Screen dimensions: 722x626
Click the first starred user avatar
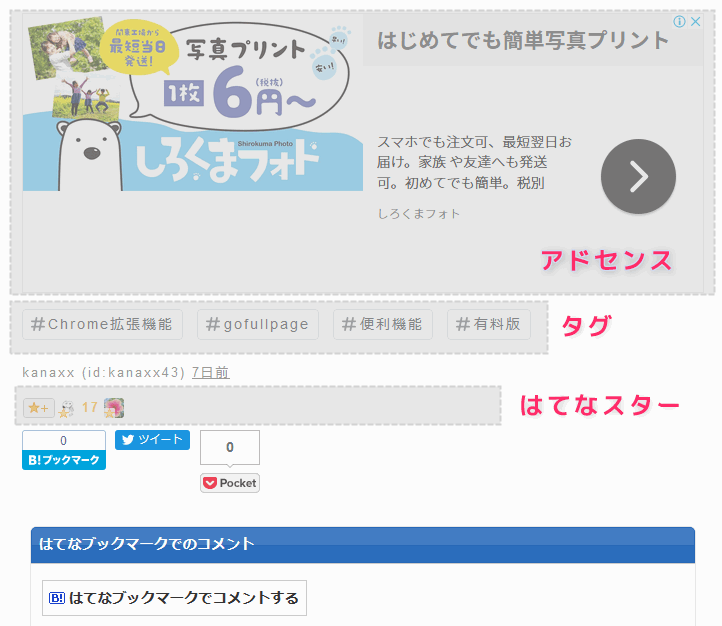(67, 408)
